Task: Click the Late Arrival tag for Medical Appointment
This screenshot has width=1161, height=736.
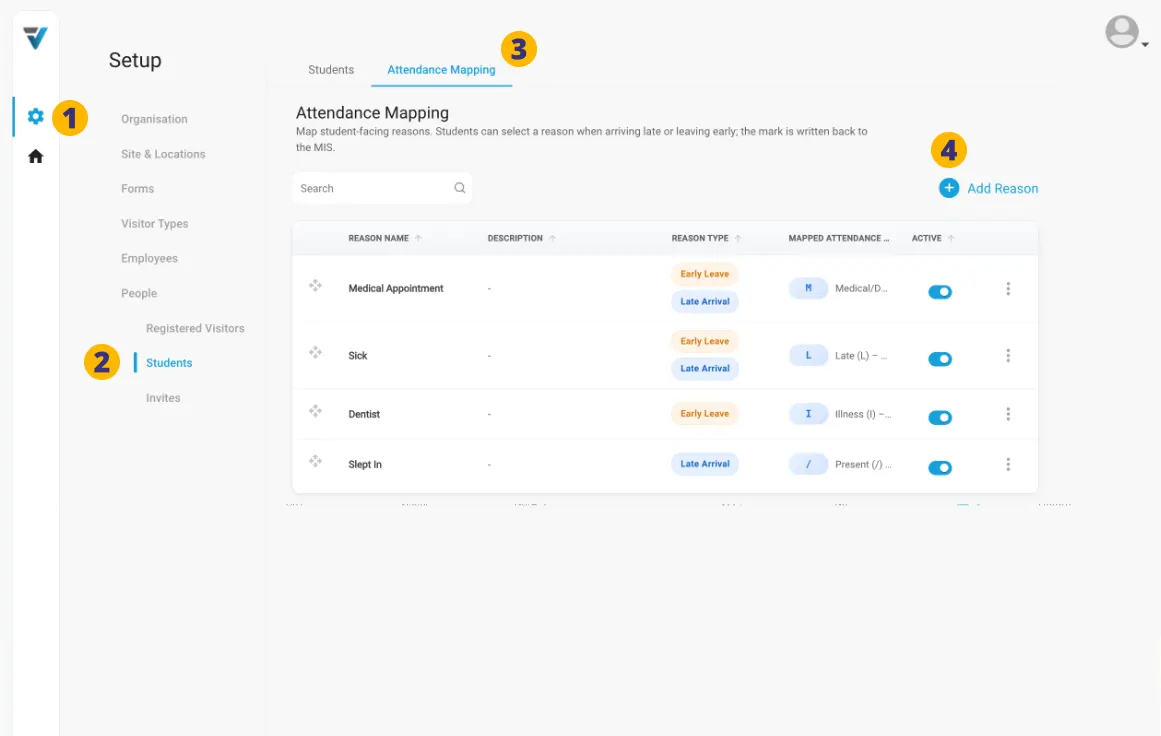Action: click(705, 301)
